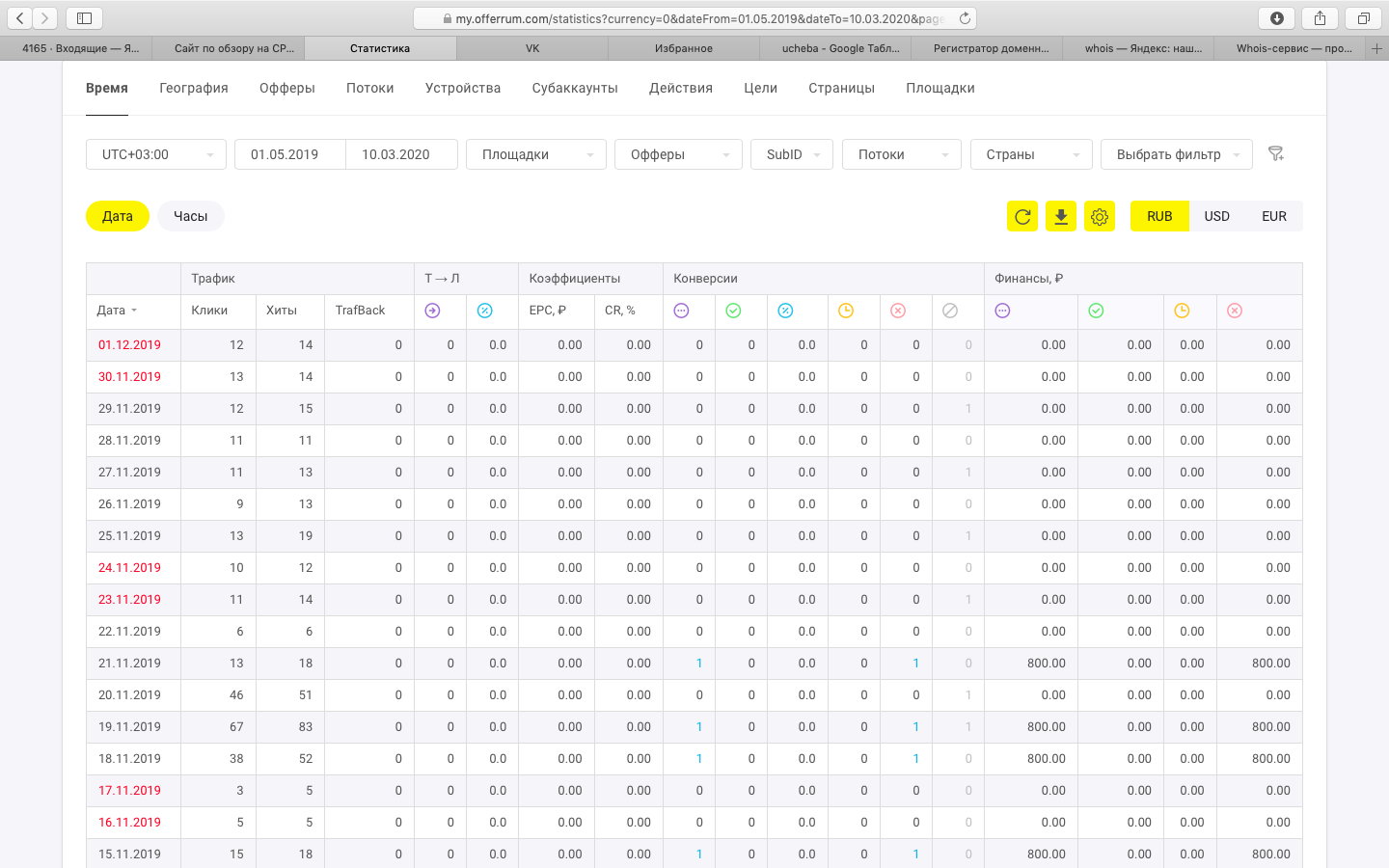
Task: Select the Время tab
Action: (107, 88)
